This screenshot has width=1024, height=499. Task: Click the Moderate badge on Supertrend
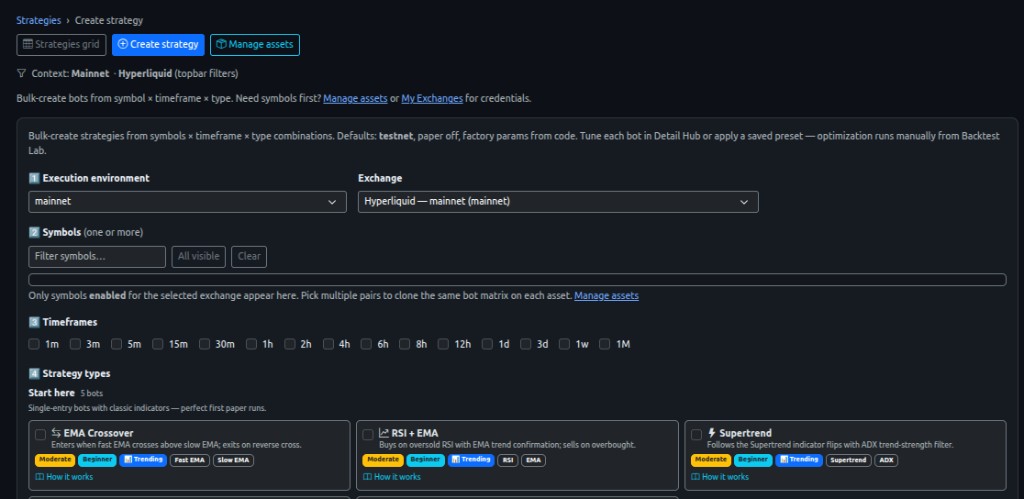click(x=711, y=460)
